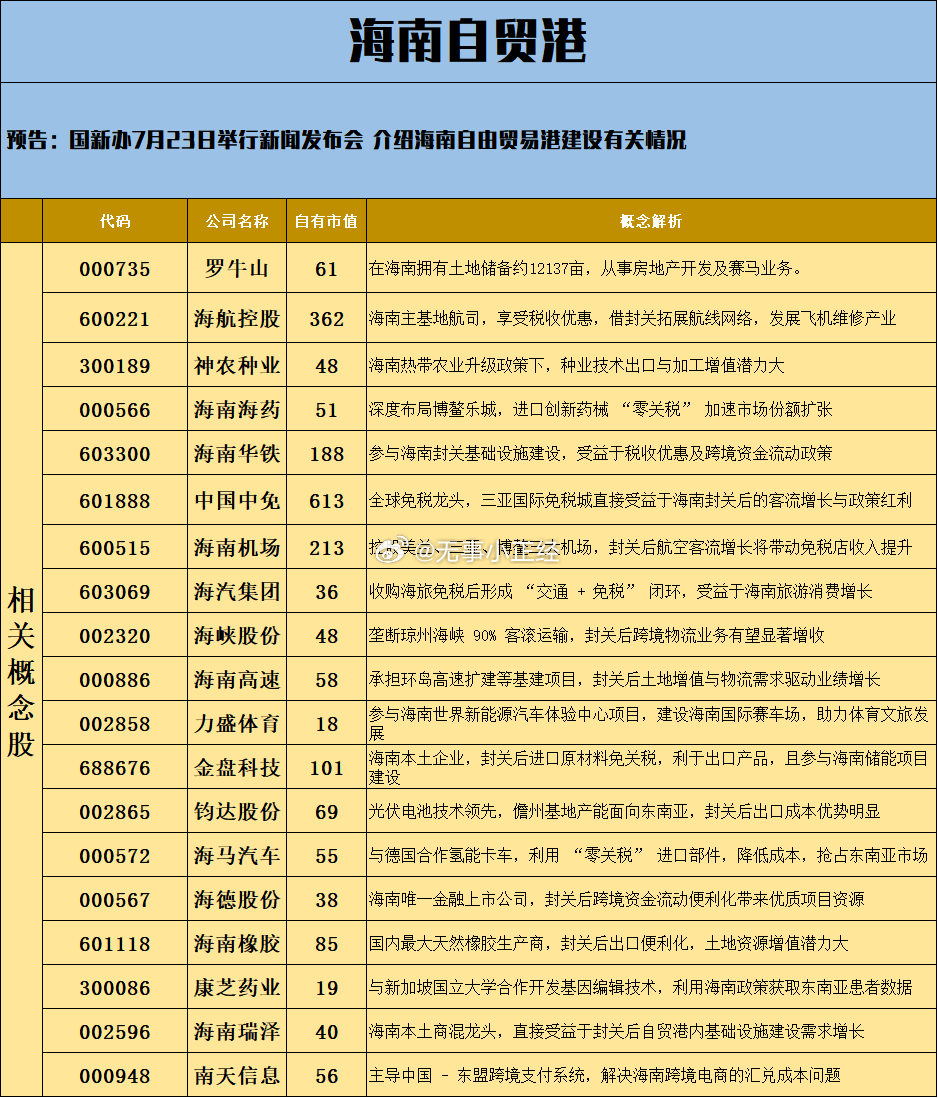Select stock code 000572
938x1098 pixels.
pyautogui.click(x=115, y=857)
